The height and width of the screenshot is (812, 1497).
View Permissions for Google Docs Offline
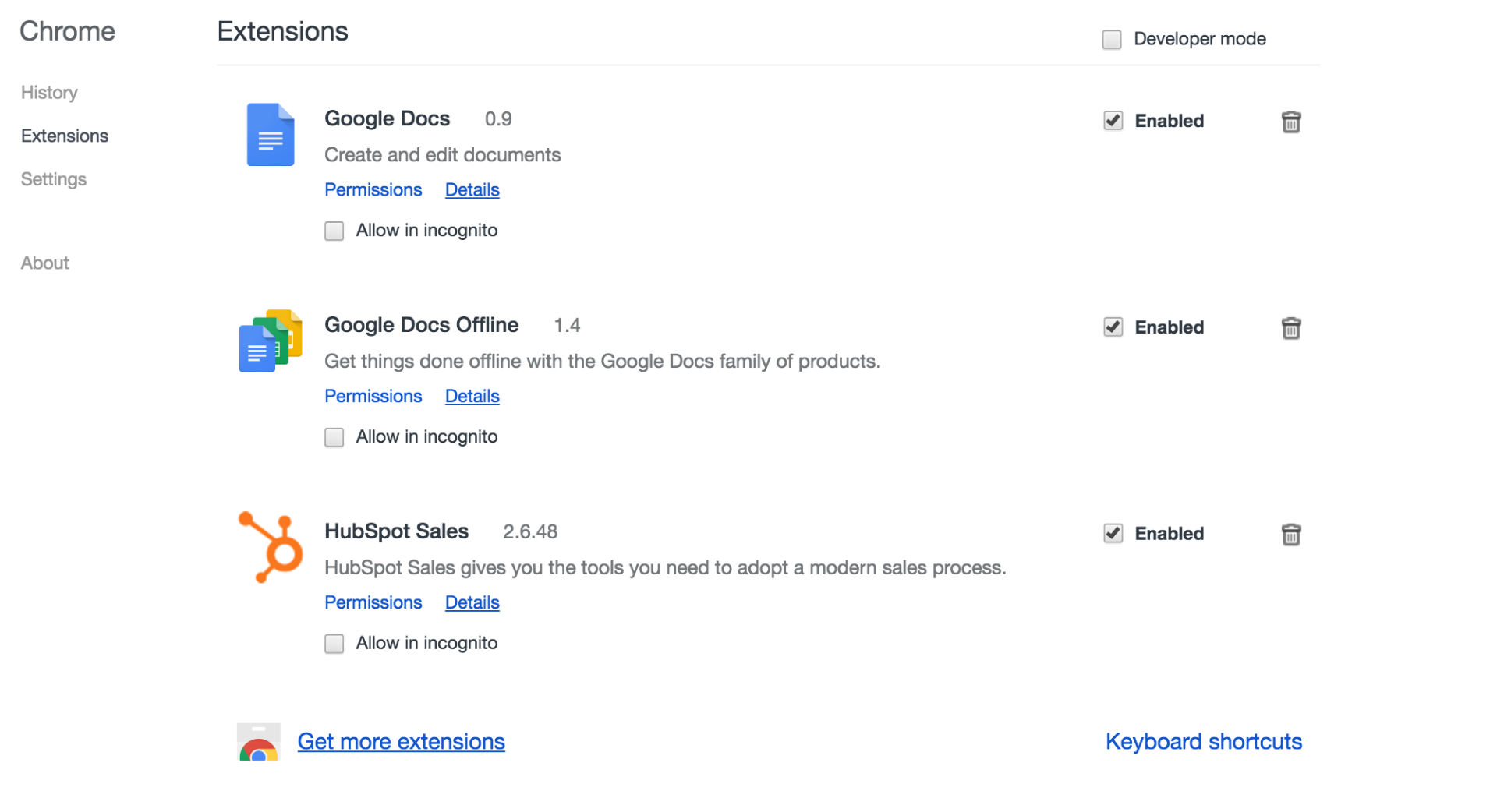pos(373,397)
